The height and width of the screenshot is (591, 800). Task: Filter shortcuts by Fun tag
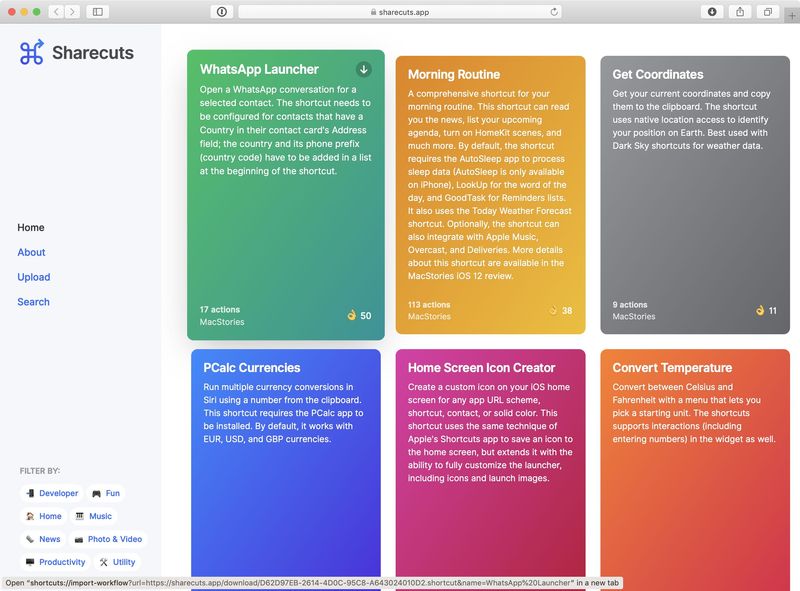click(x=106, y=493)
